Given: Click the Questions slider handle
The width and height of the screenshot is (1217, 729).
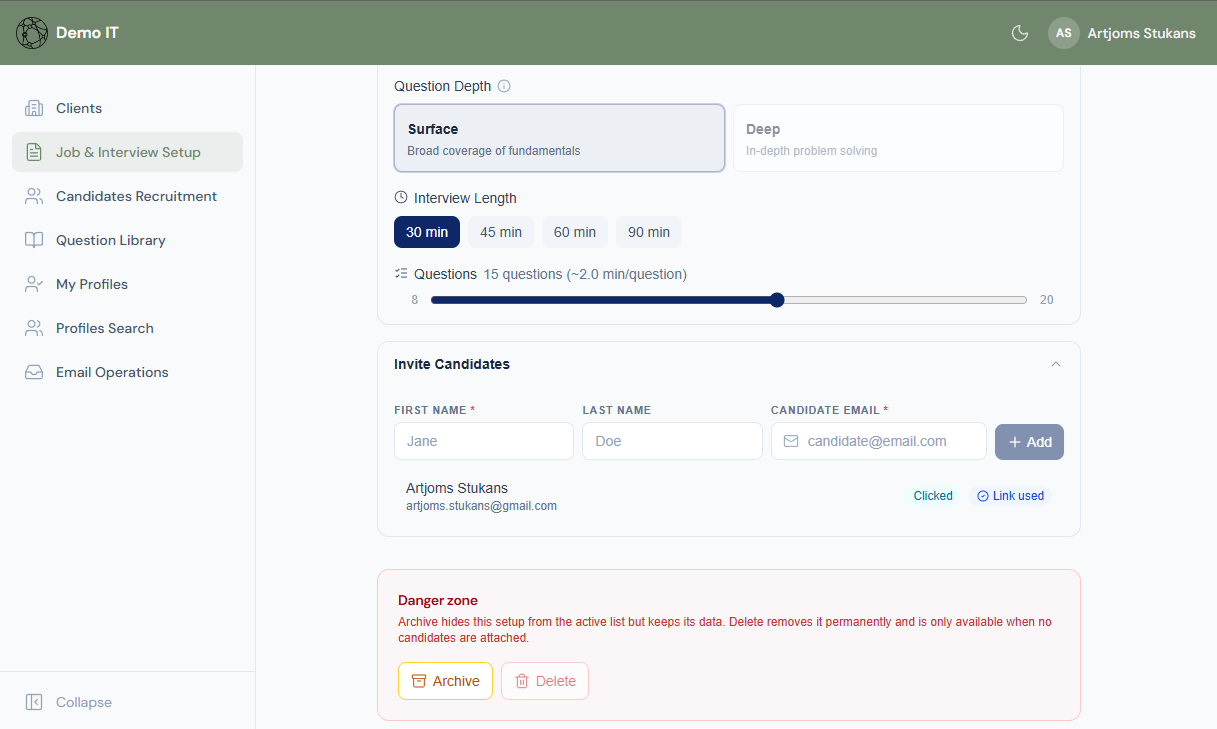Looking at the screenshot, I should pos(777,300).
